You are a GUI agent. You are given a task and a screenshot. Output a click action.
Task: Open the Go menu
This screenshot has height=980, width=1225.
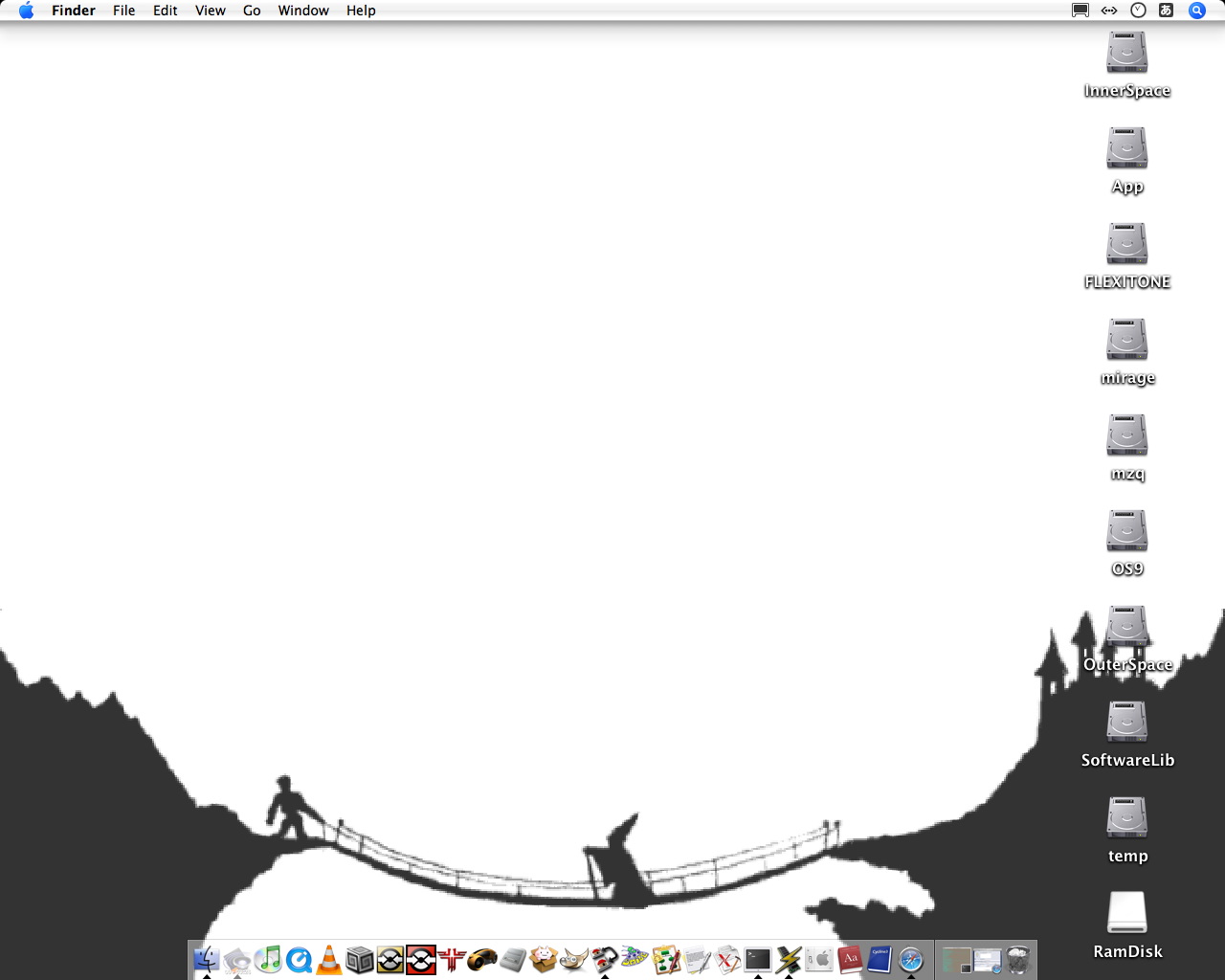[252, 11]
